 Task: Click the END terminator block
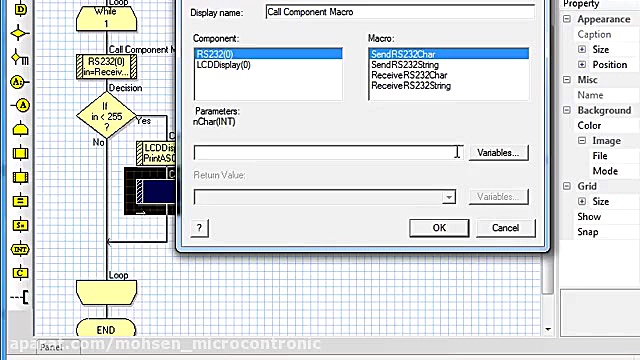tap(106, 329)
